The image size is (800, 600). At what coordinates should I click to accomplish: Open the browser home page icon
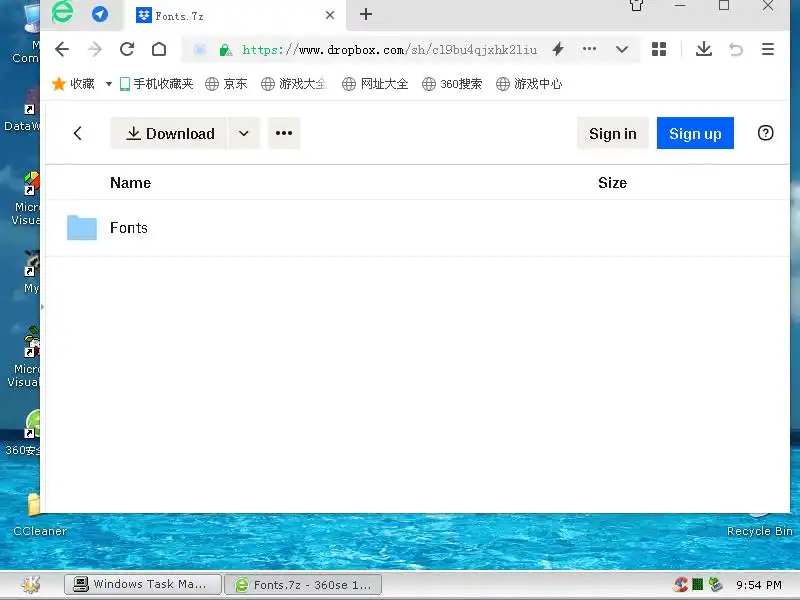[x=159, y=49]
